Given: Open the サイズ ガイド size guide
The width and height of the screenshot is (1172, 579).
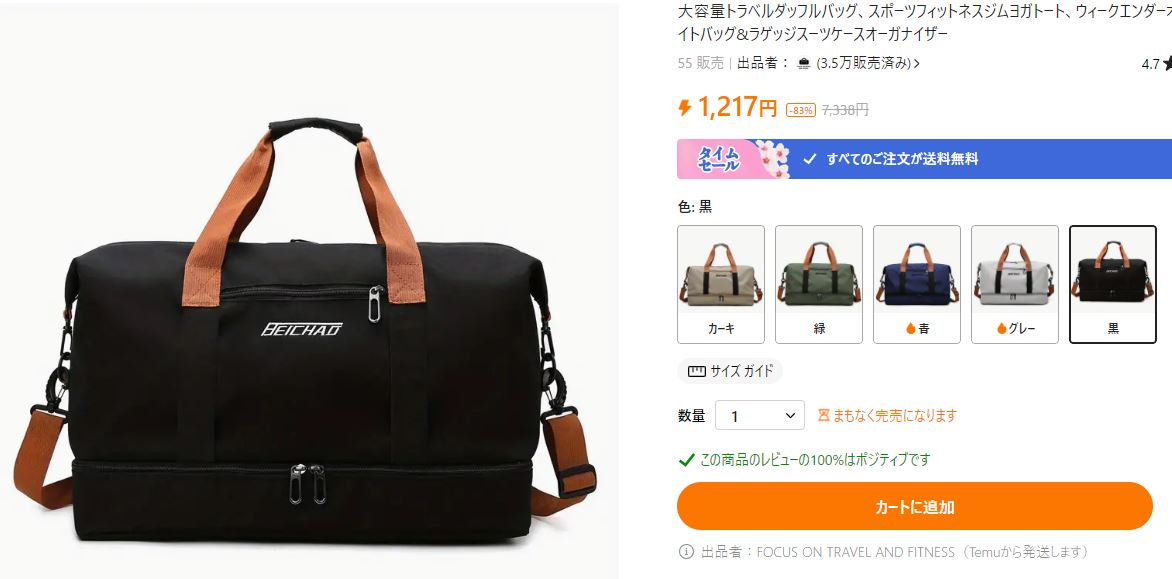Looking at the screenshot, I should pos(730,371).
